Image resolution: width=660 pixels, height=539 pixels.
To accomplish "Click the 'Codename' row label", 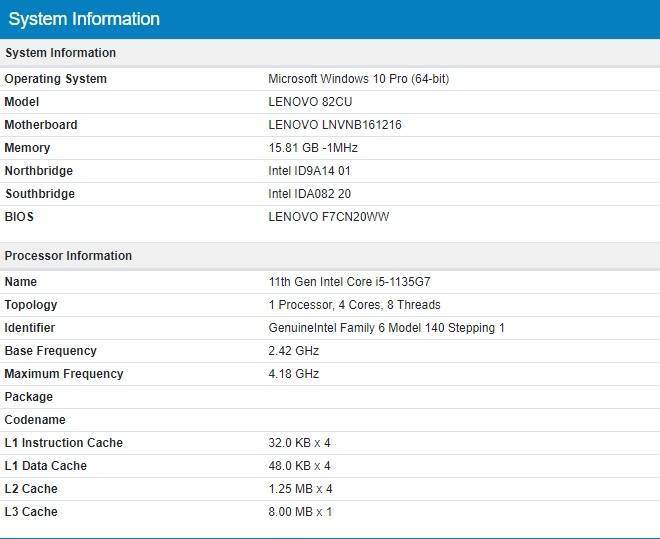I will [x=35, y=420].
